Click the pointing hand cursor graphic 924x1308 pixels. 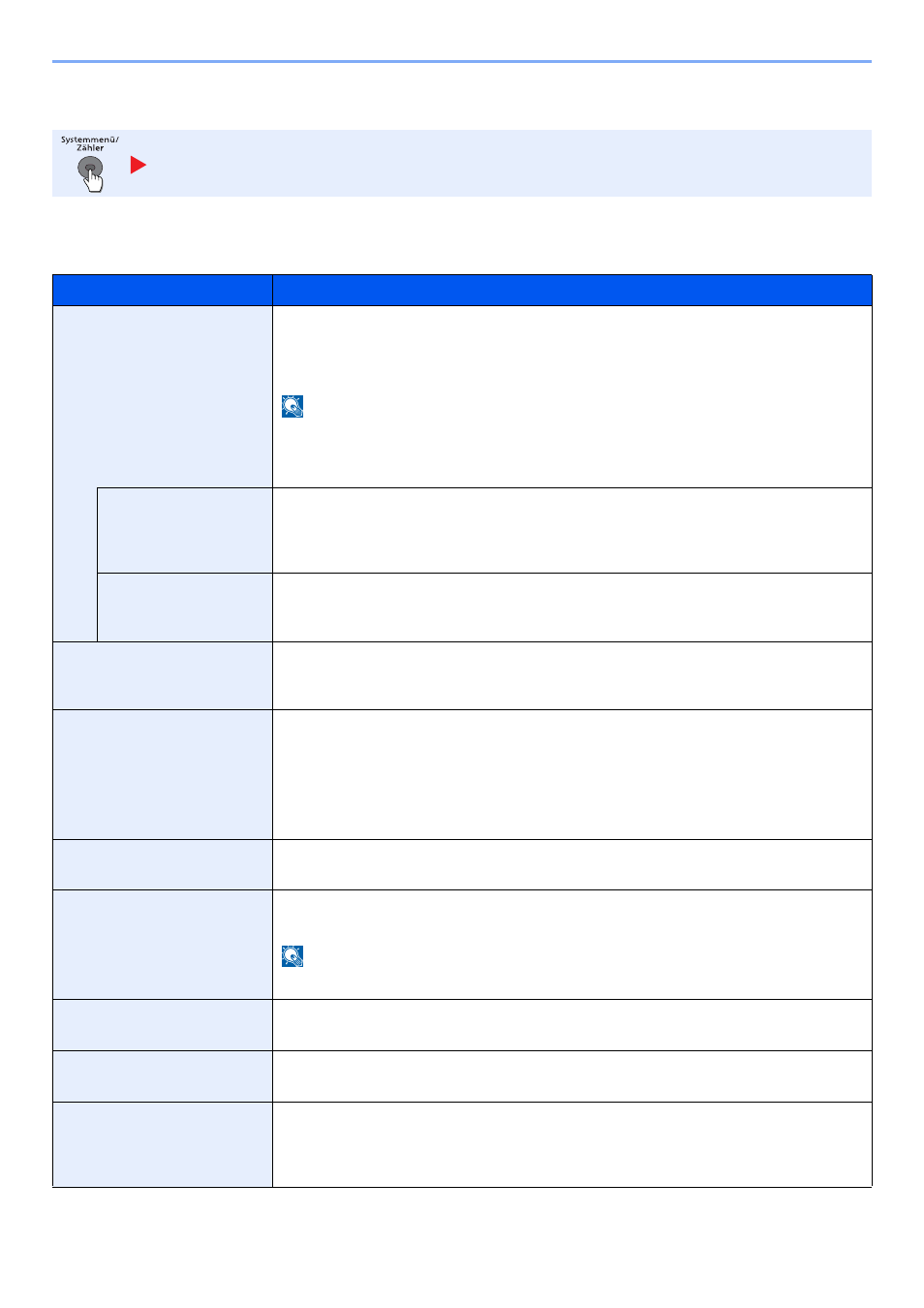click(x=93, y=179)
